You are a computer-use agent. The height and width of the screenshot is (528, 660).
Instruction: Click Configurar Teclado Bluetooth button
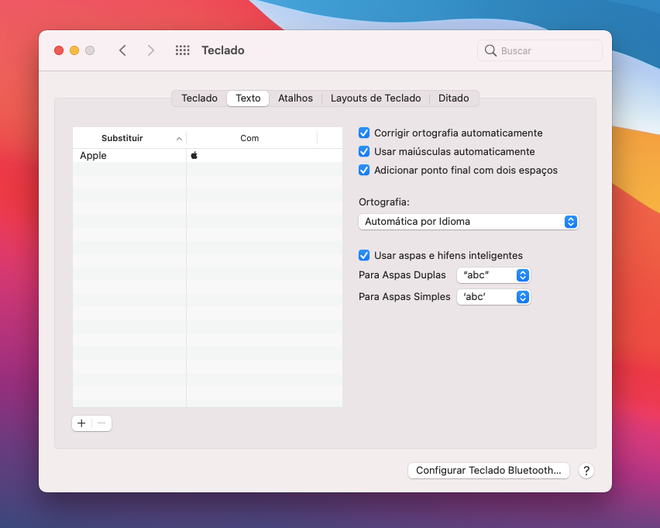[488, 470]
